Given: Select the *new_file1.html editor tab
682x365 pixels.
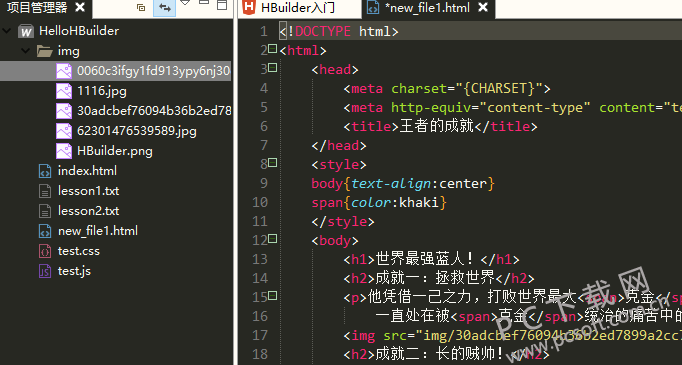Looking at the screenshot, I should [428, 8].
